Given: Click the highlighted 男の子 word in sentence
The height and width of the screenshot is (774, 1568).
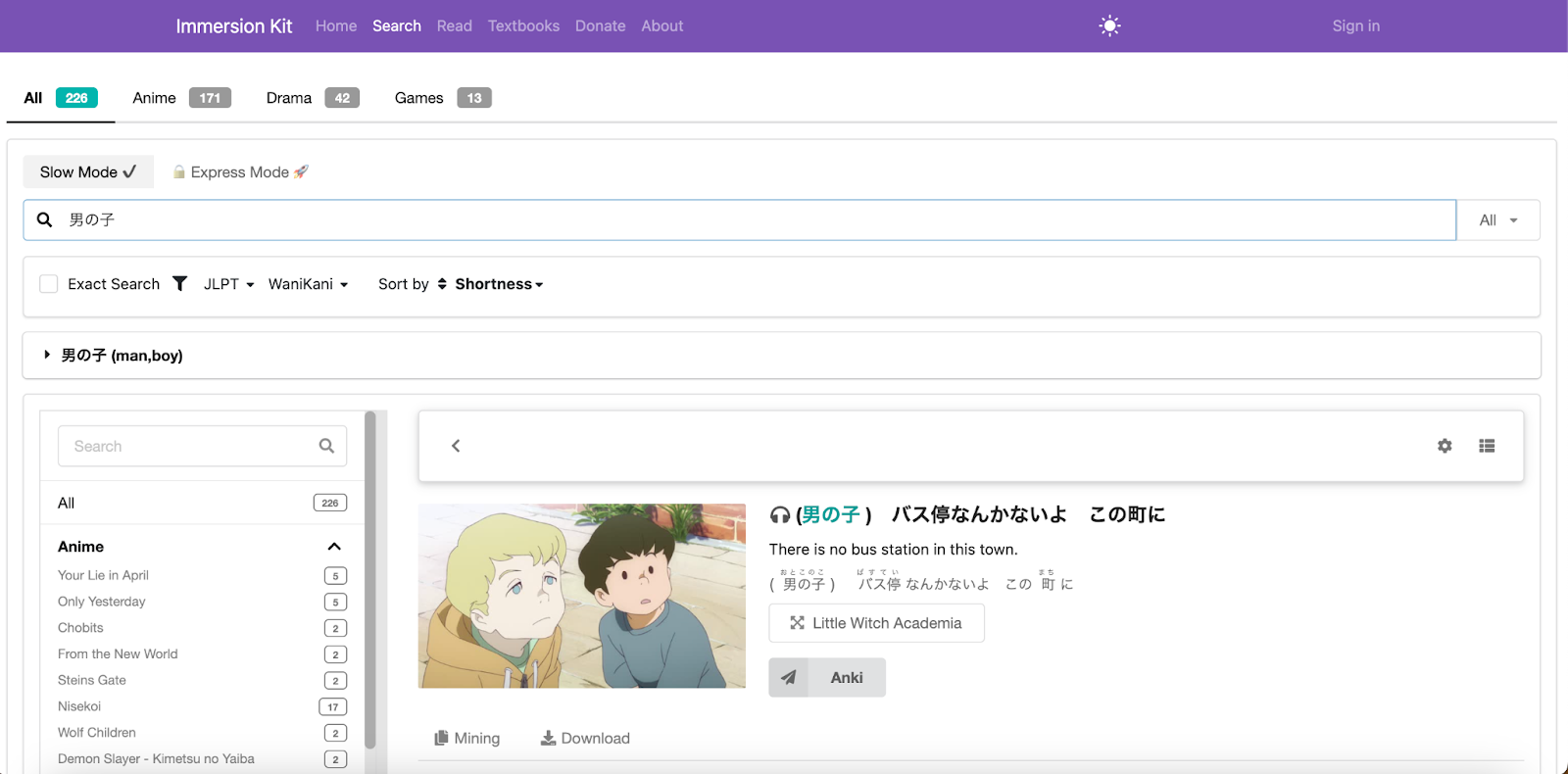Looking at the screenshot, I should point(831,515).
